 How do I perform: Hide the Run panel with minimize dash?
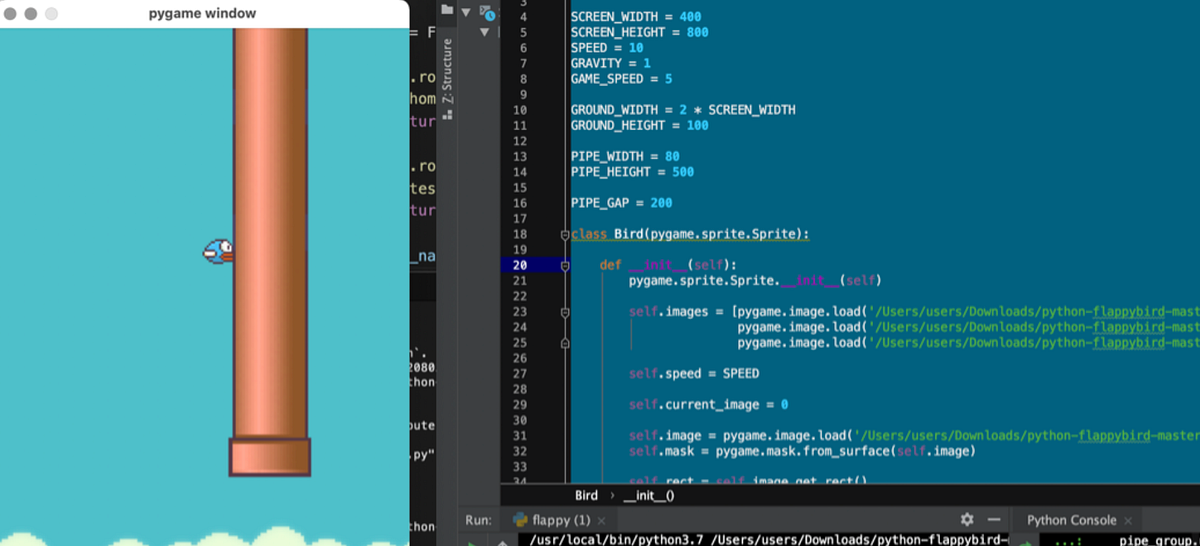[993, 520]
